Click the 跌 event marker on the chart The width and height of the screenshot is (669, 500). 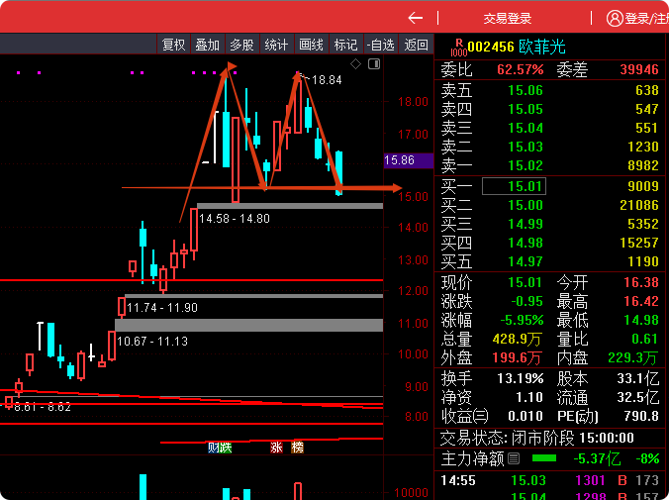(x=226, y=448)
